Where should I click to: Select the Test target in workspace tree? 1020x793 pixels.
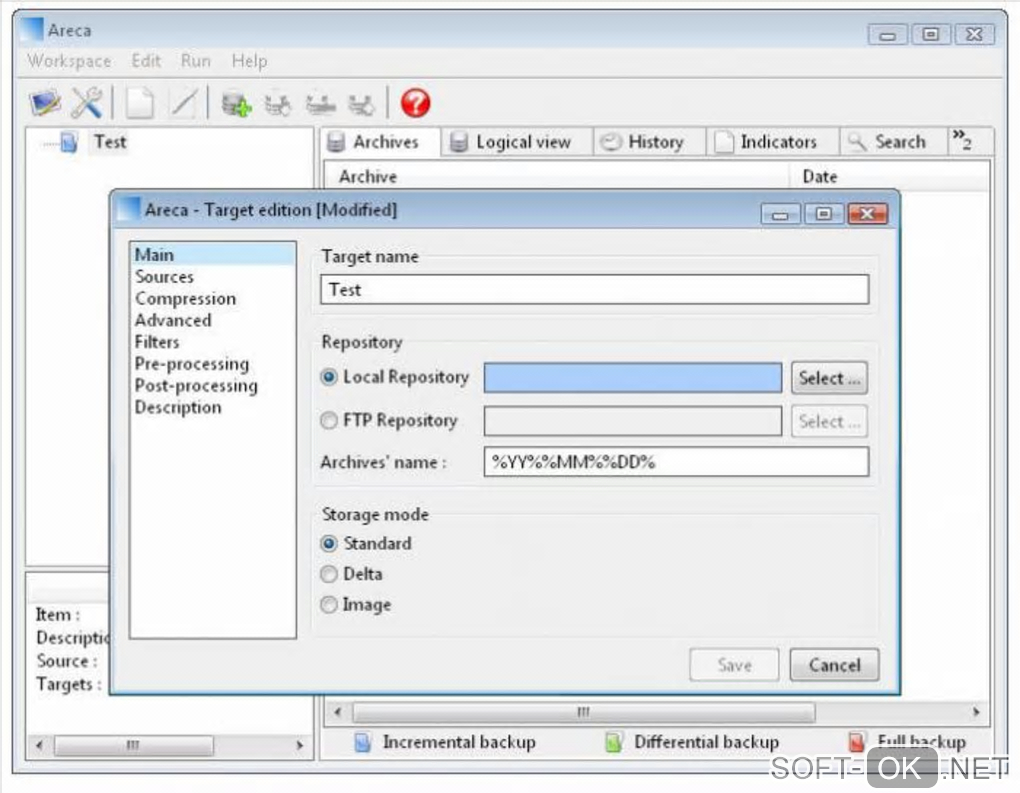click(x=109, y=142)
